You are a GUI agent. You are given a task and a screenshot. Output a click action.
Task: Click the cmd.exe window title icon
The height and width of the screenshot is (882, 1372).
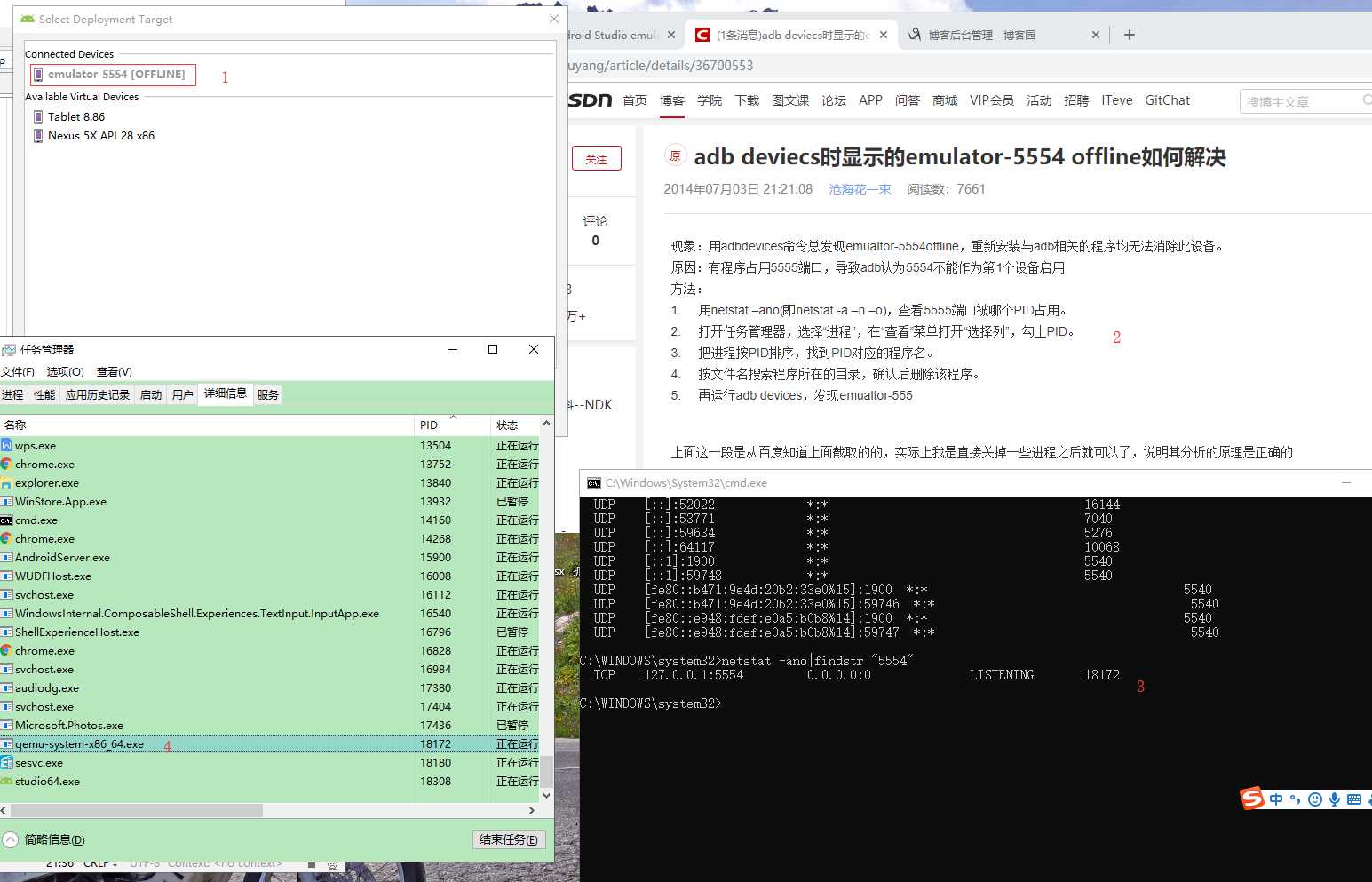593,483
